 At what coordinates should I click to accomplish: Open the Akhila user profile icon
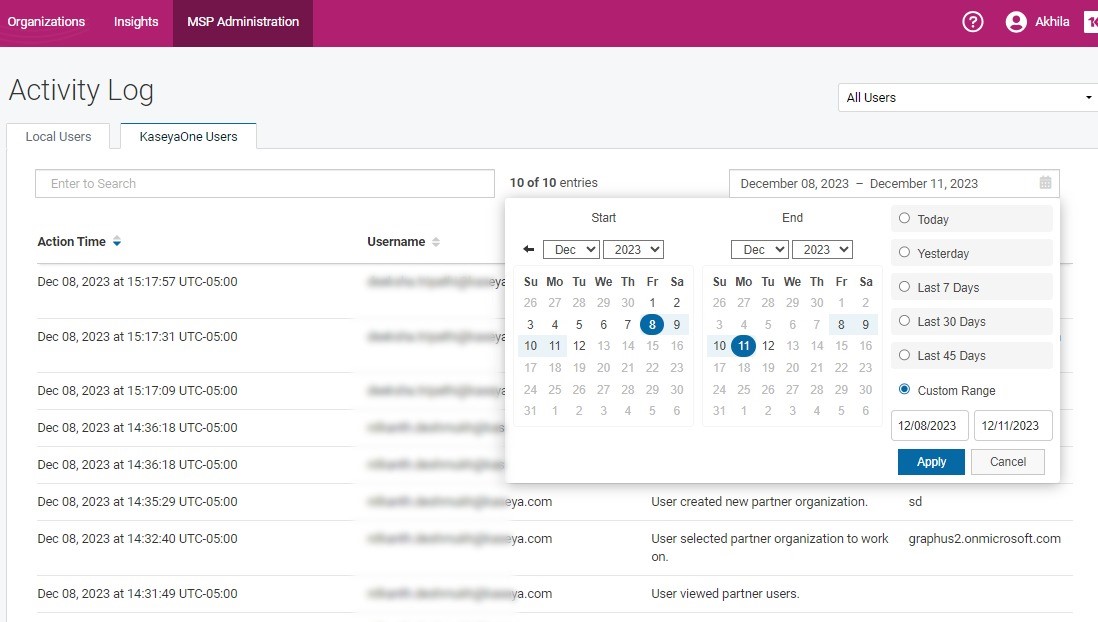tap(1016, 22)
